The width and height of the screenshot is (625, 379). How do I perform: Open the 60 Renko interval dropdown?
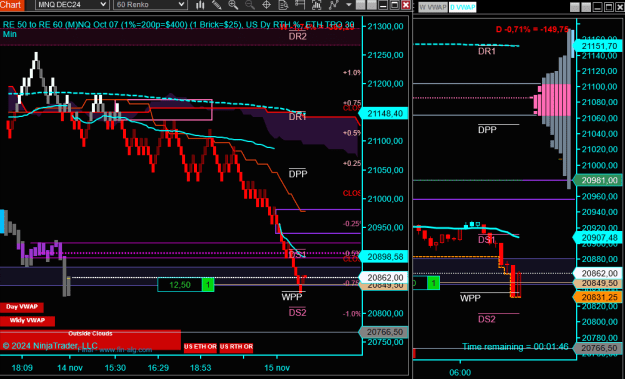point(150,5)
